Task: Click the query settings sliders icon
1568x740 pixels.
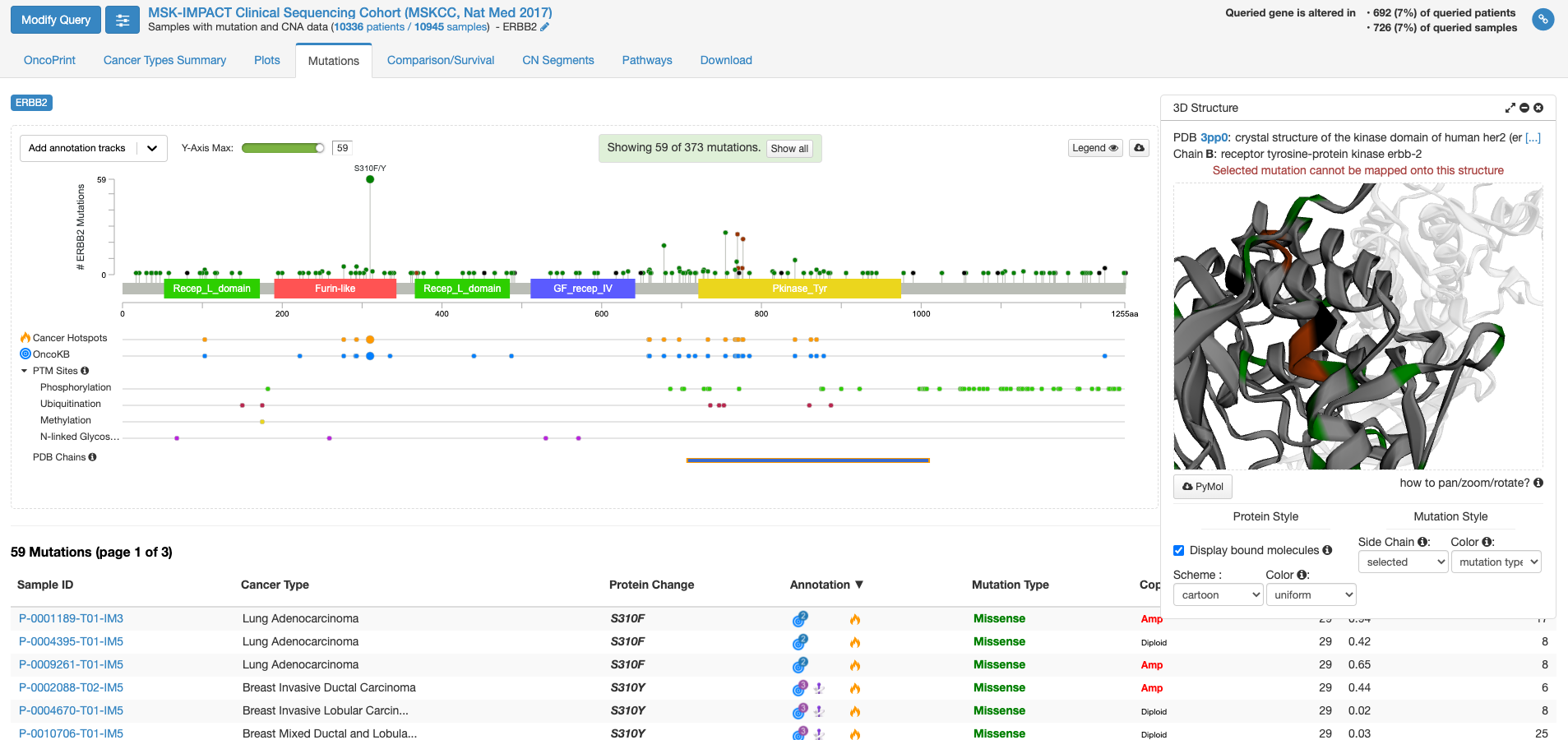Action: click(123, 21)
